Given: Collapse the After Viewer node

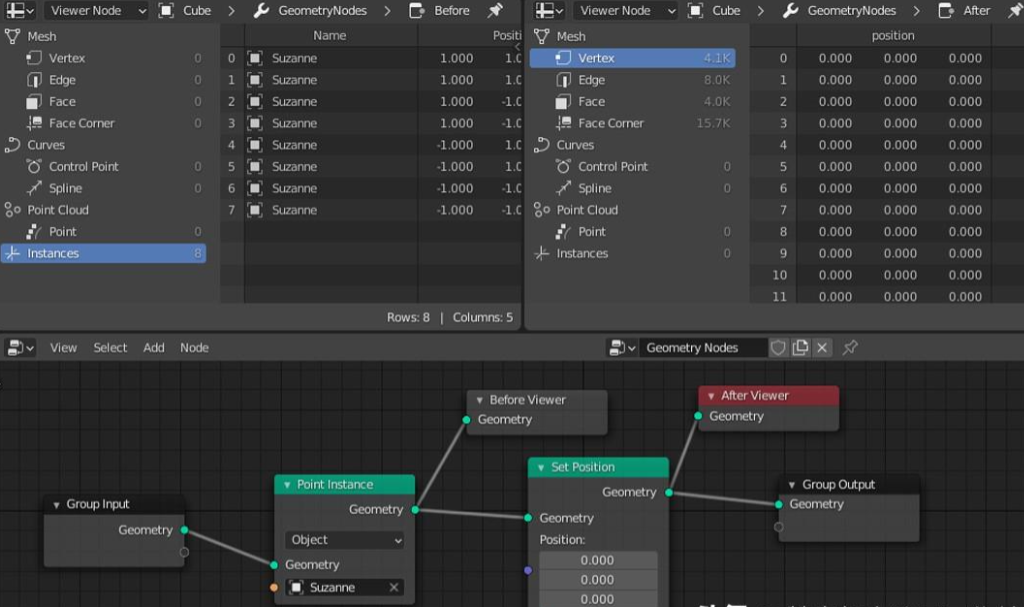Looking at the screenshot, I should point(710,396).
